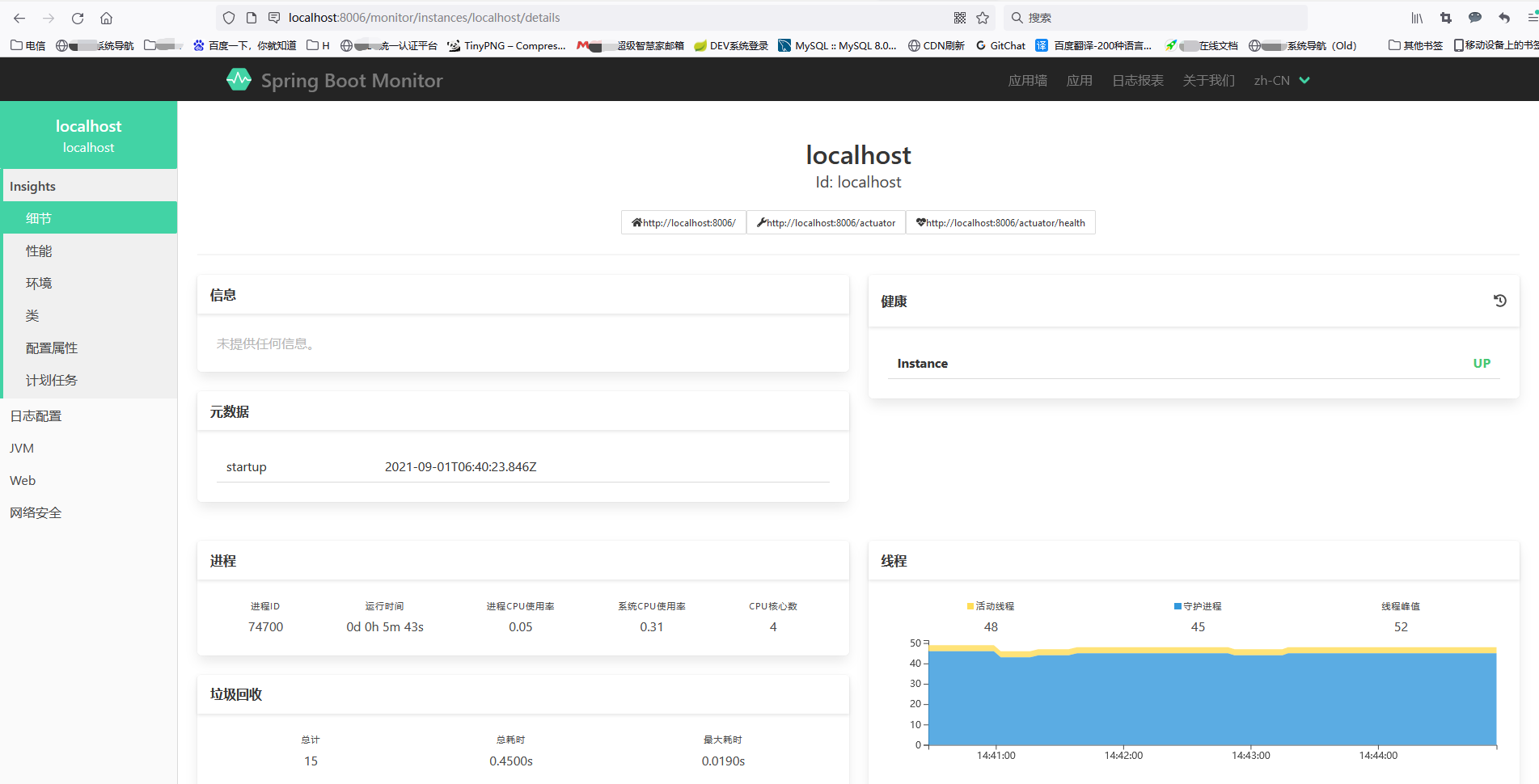The height and width of the screenshot is (784, 1539).
Task: Click the browser home icon
Action: [x=106, y=17]
